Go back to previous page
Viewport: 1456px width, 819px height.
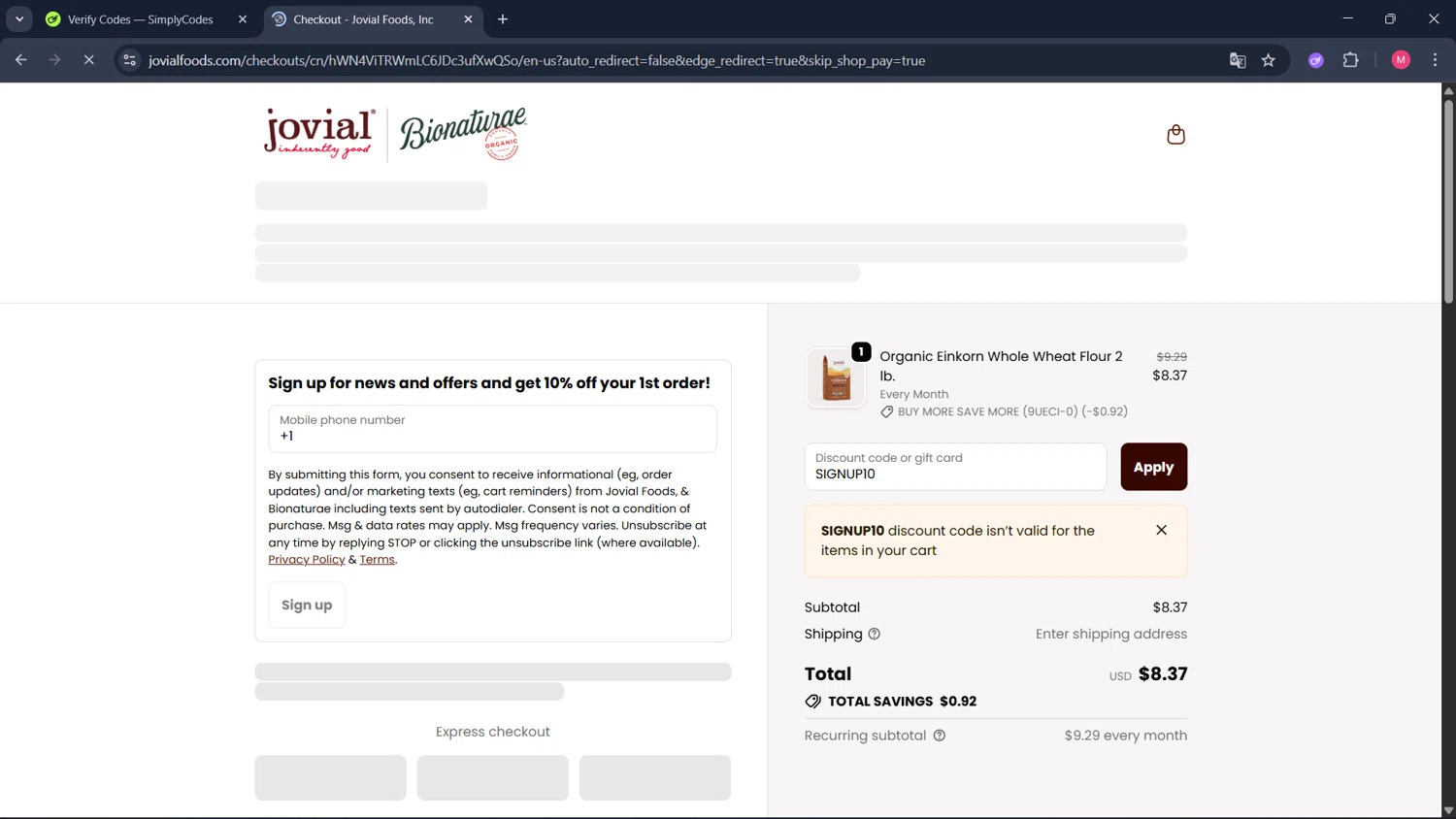pyautogui.click(x=20, y=60)
